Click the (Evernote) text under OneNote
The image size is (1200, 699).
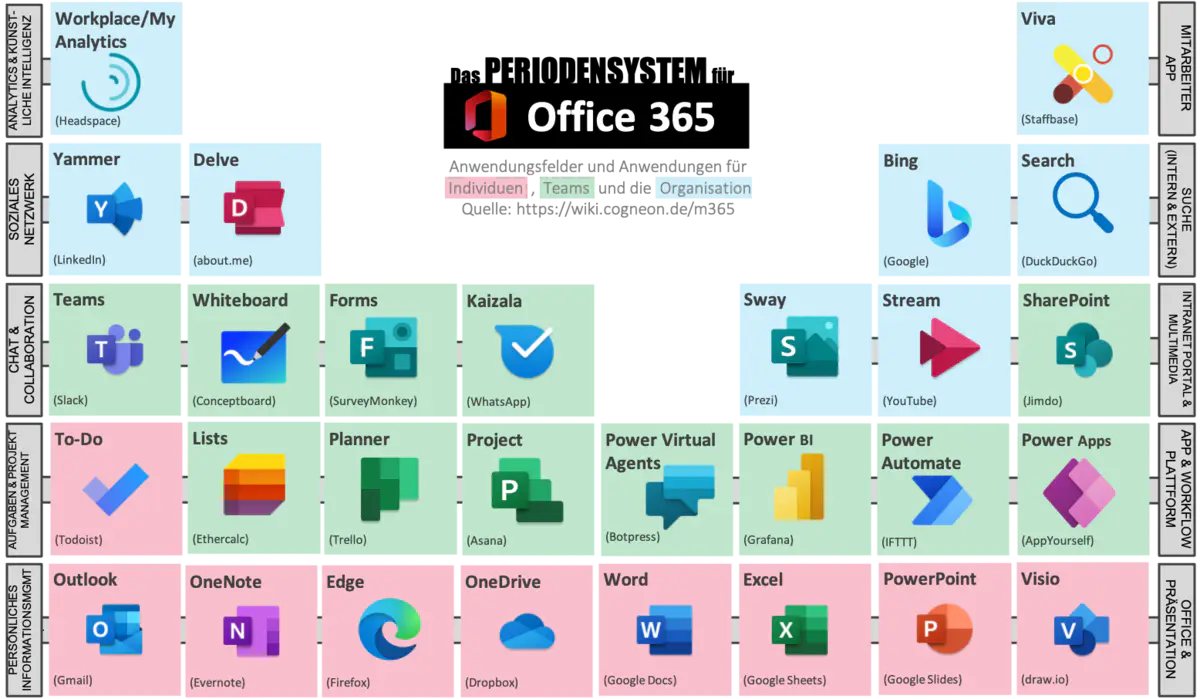pyautogui.click(x=218, y=682)
